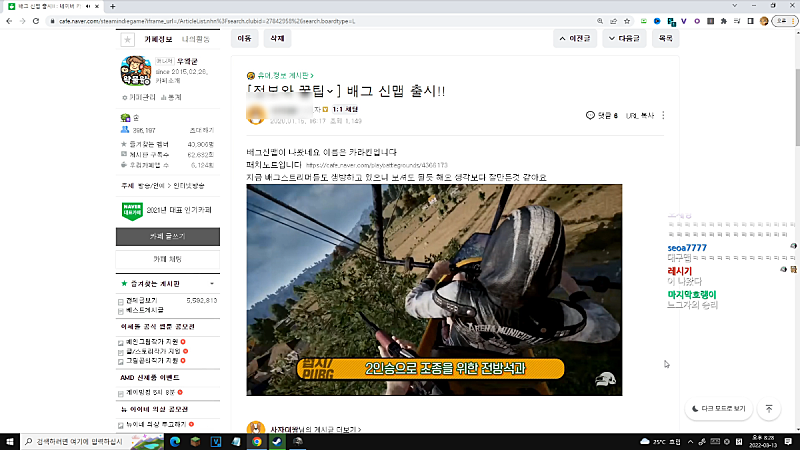Open the 메인그림작가 지원 board
The image size is (800, 450).
(152, 342)
